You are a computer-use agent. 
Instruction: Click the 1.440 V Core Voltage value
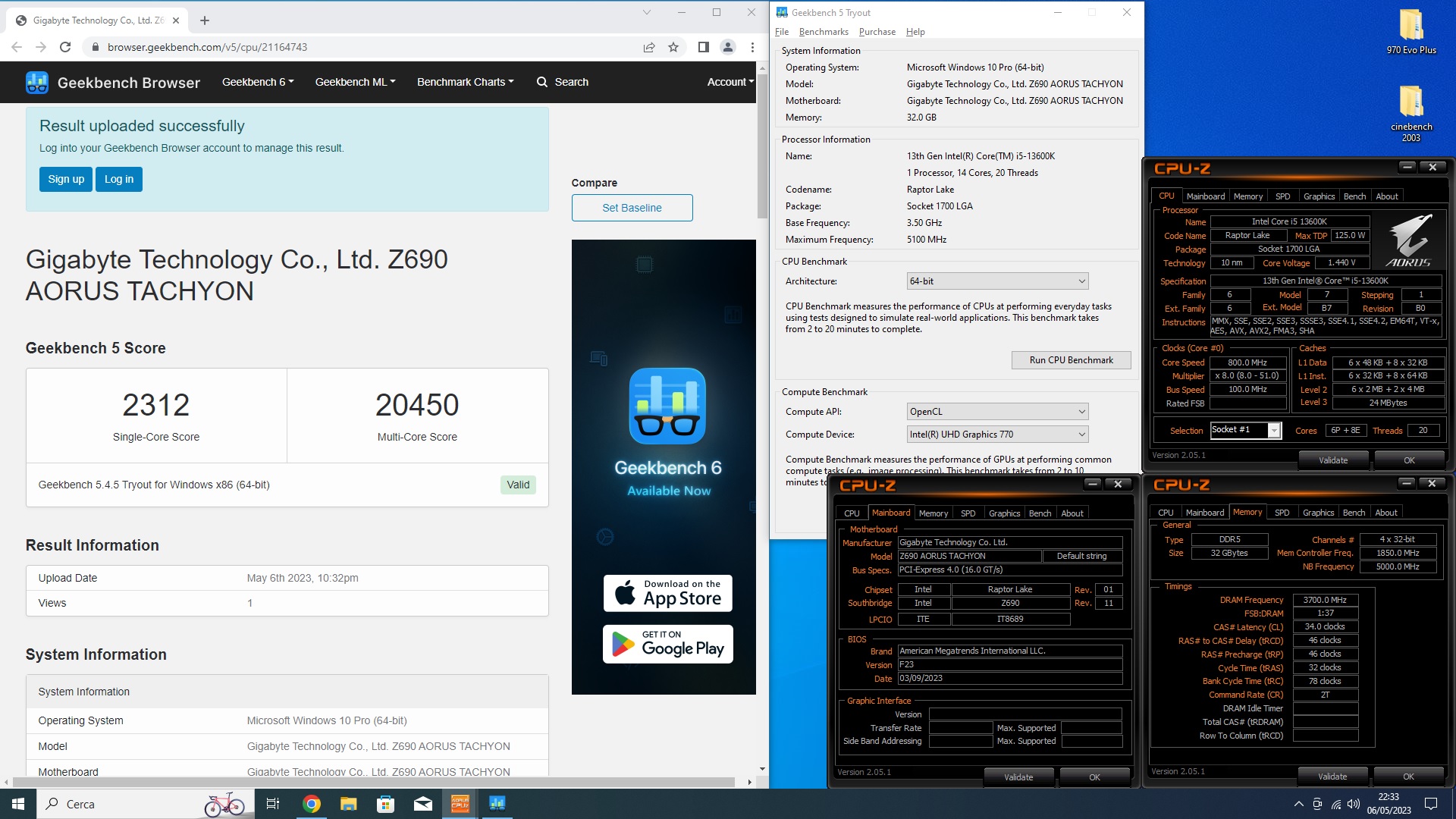(x=1342, y=263)
